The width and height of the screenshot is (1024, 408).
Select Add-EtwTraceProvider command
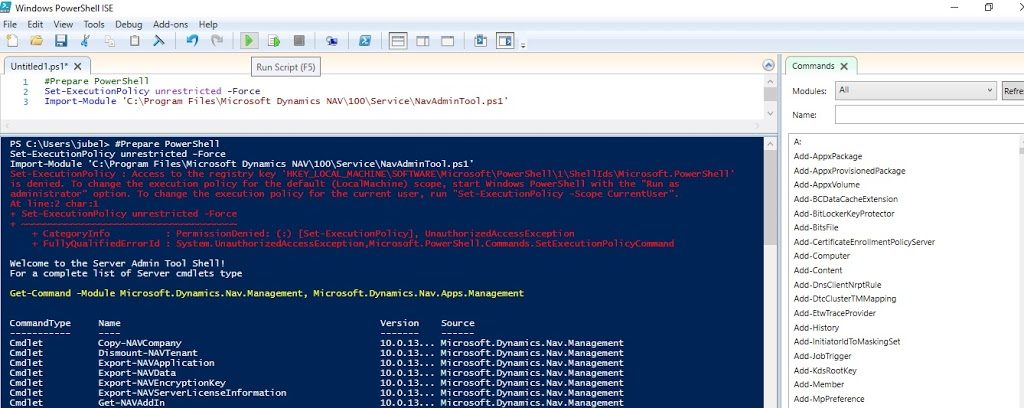[835, 313]
